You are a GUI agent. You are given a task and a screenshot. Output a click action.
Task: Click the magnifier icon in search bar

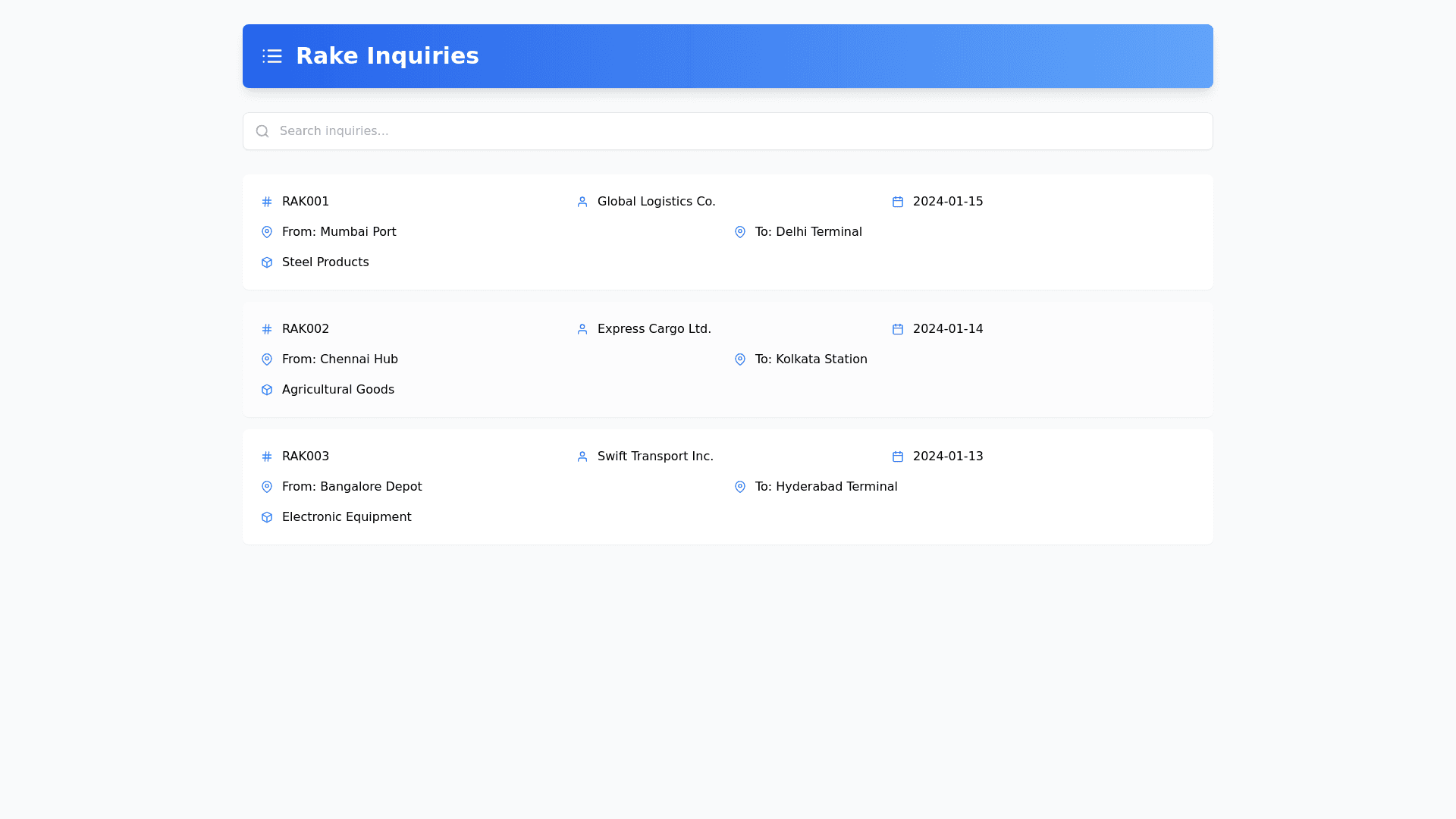[x=262, y=131]
